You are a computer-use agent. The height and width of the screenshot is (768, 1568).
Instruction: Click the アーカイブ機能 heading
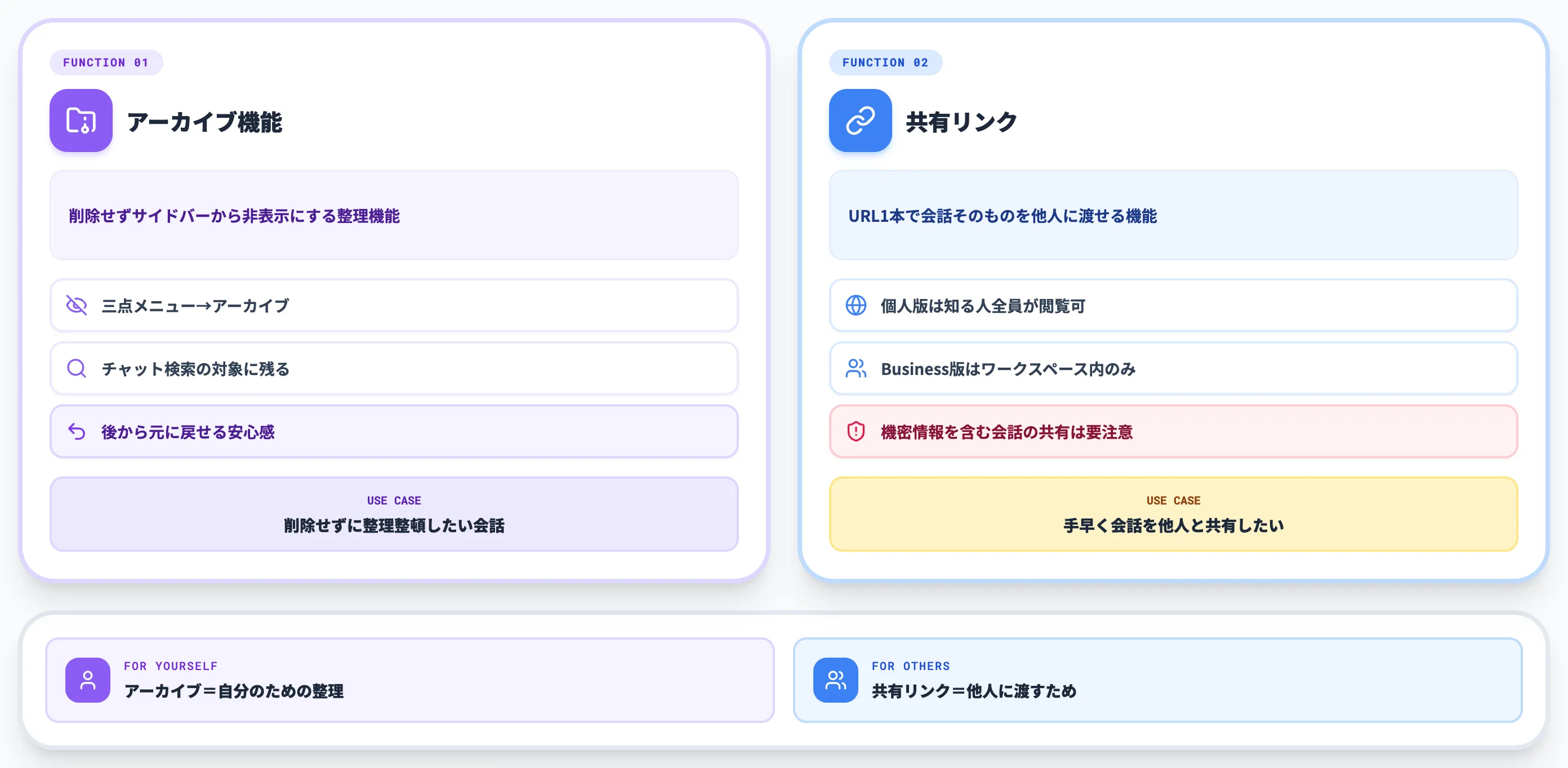(204, 122)
